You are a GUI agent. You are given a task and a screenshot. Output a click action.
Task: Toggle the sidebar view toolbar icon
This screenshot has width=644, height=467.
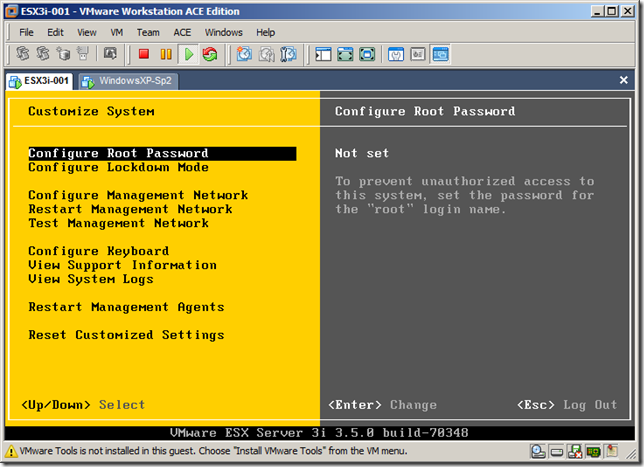coord(323,54)
